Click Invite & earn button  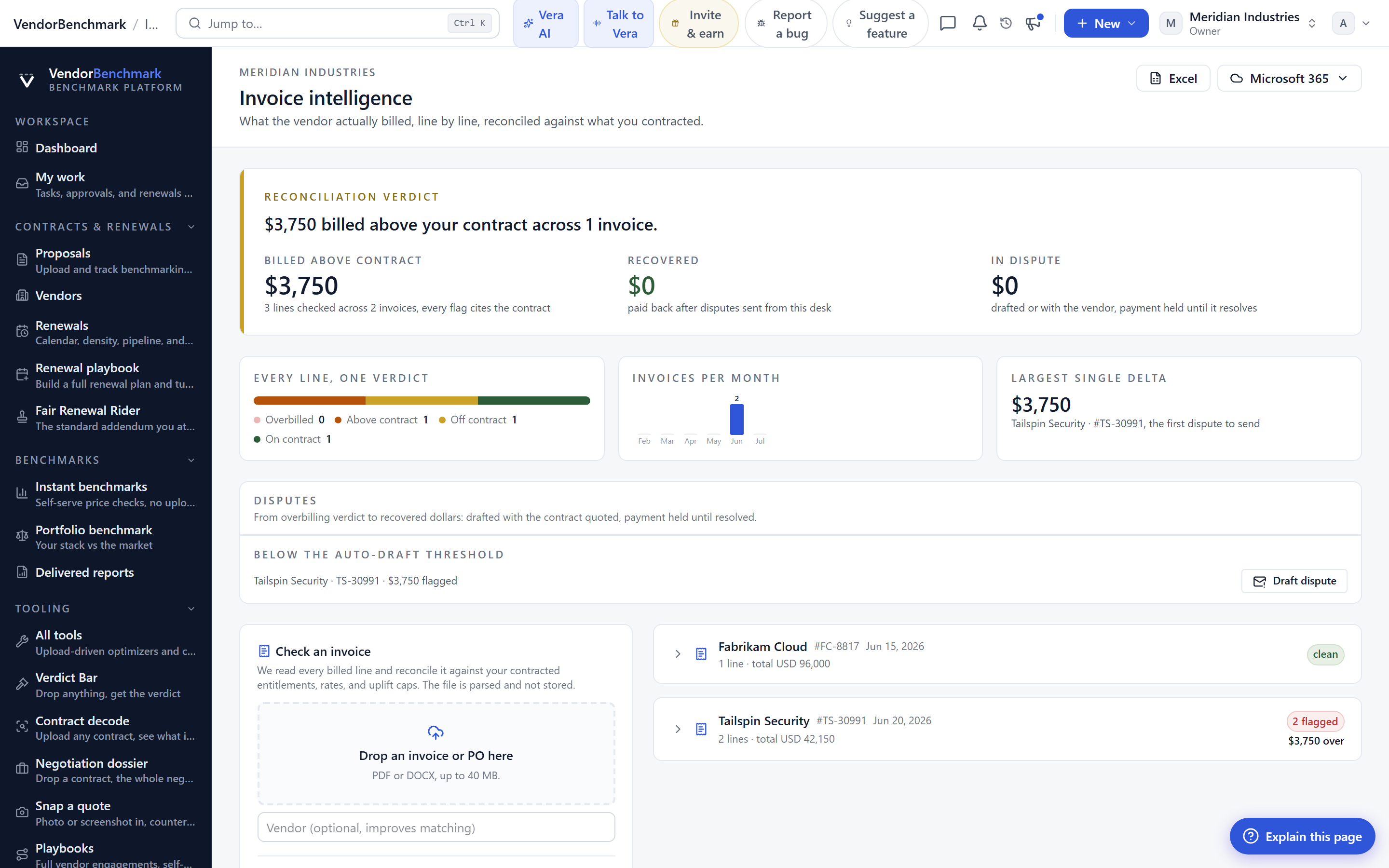[x=698, y=24]
